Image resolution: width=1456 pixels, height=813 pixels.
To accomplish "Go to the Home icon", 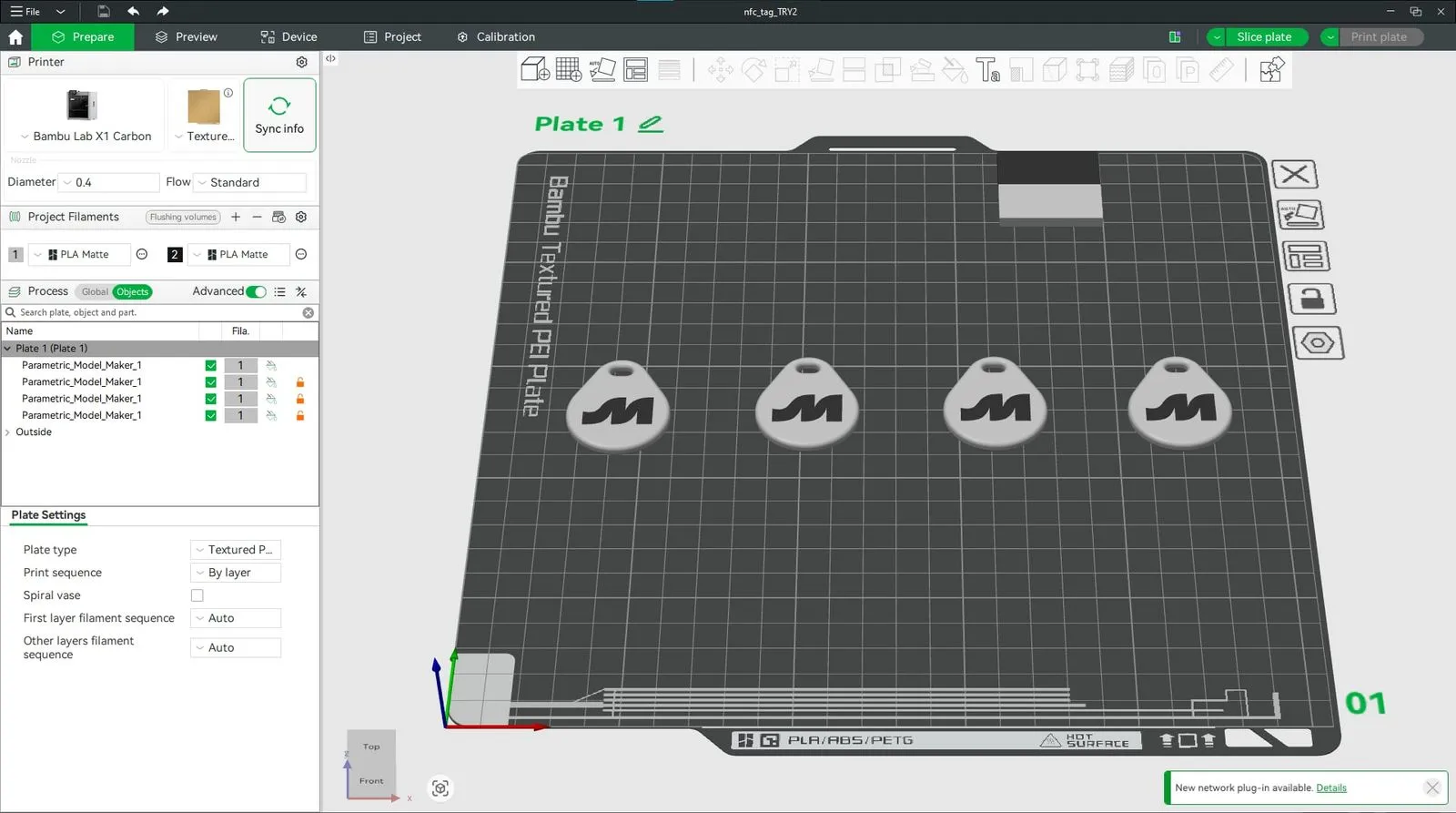I will [15, 37].
